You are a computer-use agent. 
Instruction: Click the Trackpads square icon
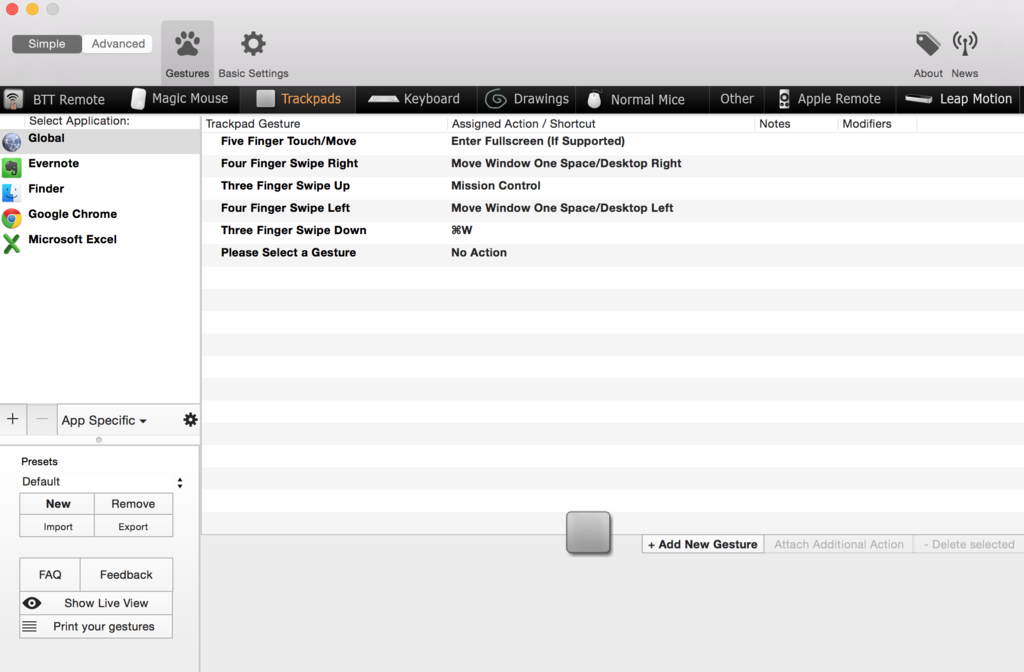tap(265, 99)
